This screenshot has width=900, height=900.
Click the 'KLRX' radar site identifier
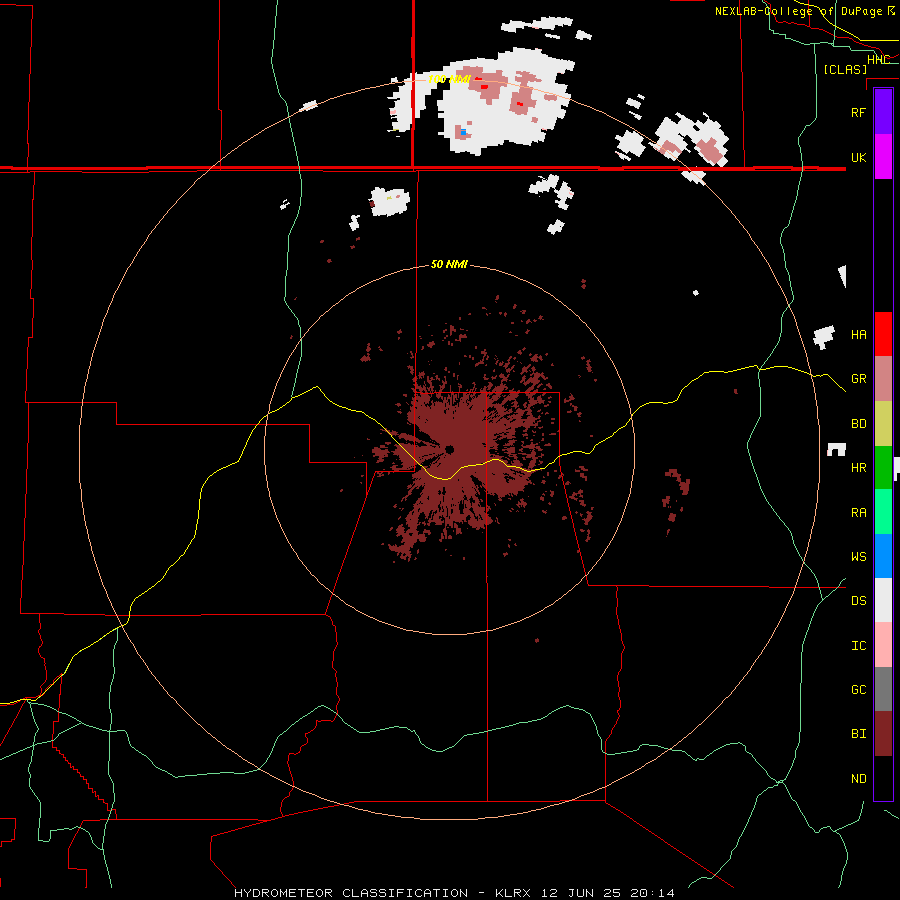(x=513, y=893)
